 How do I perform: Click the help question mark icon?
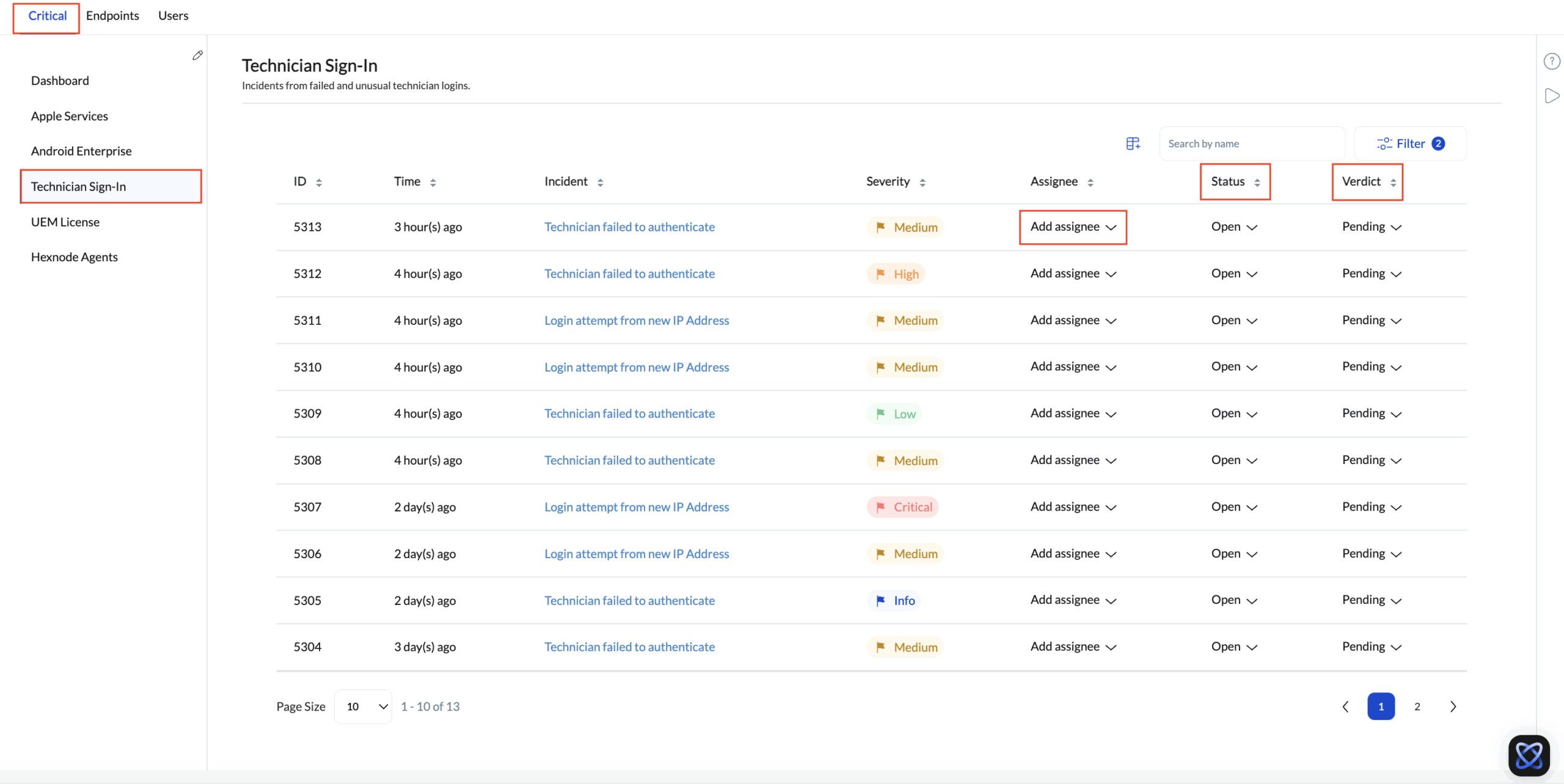[x=1552, y=60]
